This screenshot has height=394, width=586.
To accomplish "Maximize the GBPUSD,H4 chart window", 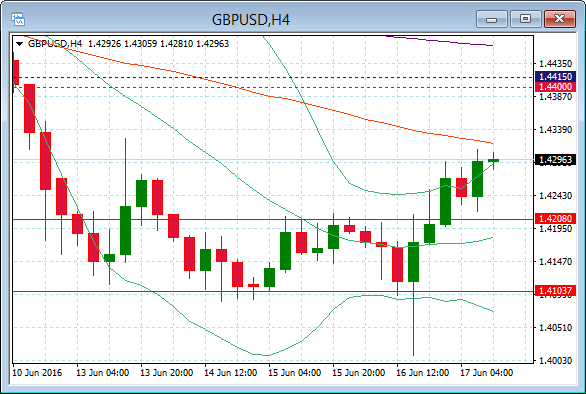I will 525,19.
